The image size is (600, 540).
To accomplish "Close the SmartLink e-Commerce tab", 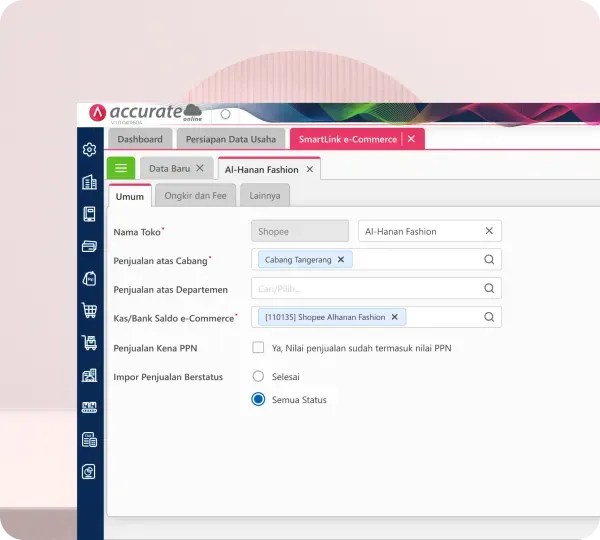I will 411,139.
